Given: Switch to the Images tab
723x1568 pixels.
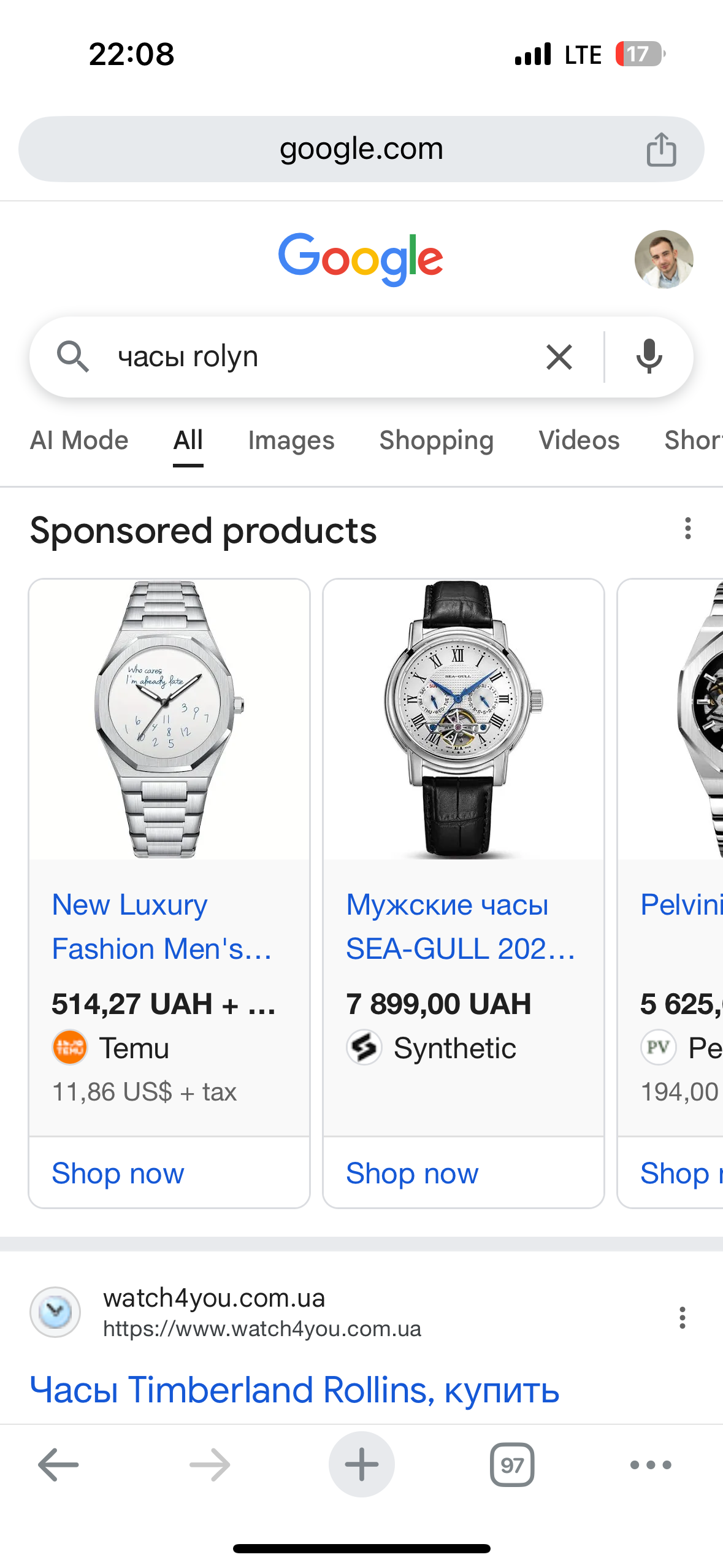Looking at the screenshot, I should pos(291,440).
